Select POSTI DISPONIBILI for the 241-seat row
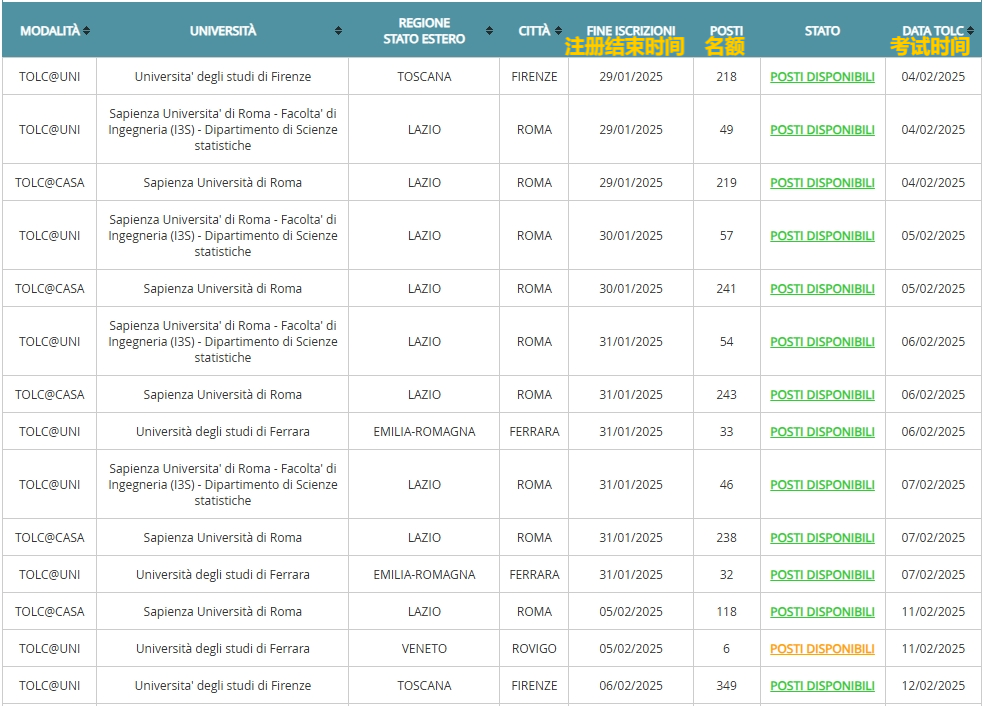 (822, 289)
